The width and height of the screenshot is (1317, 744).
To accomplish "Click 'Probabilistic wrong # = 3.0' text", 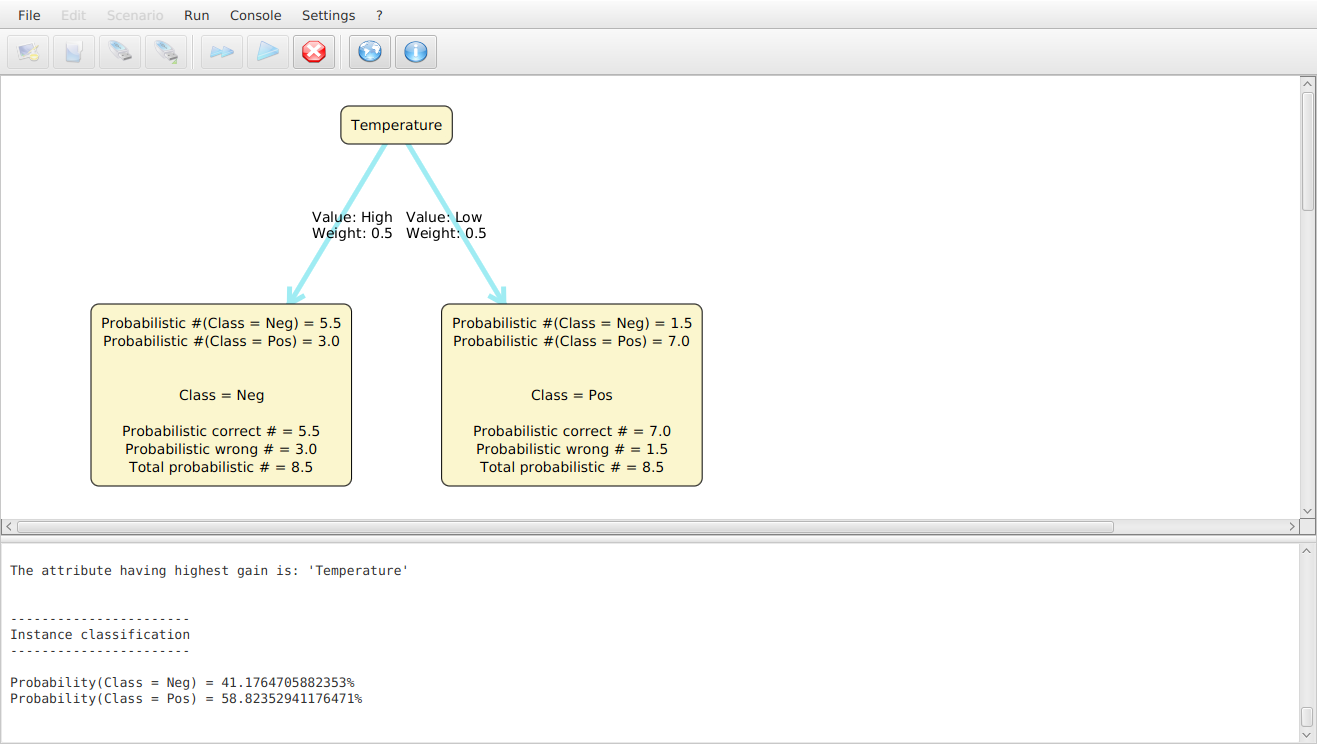I will click(221, 449).
